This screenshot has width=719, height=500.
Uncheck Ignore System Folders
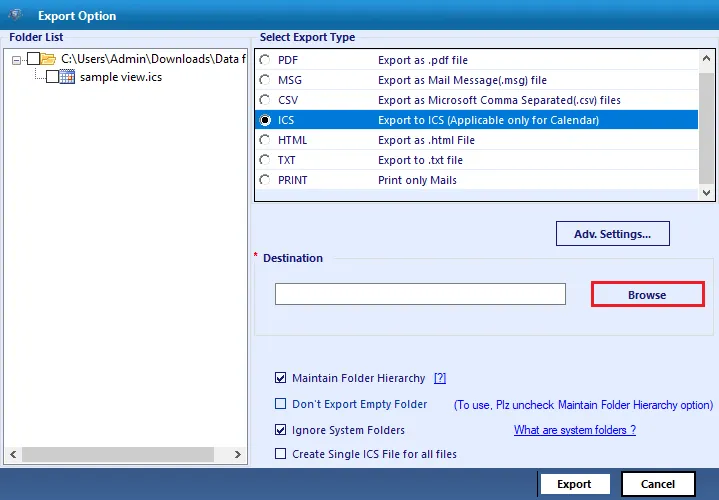point(280,430)
